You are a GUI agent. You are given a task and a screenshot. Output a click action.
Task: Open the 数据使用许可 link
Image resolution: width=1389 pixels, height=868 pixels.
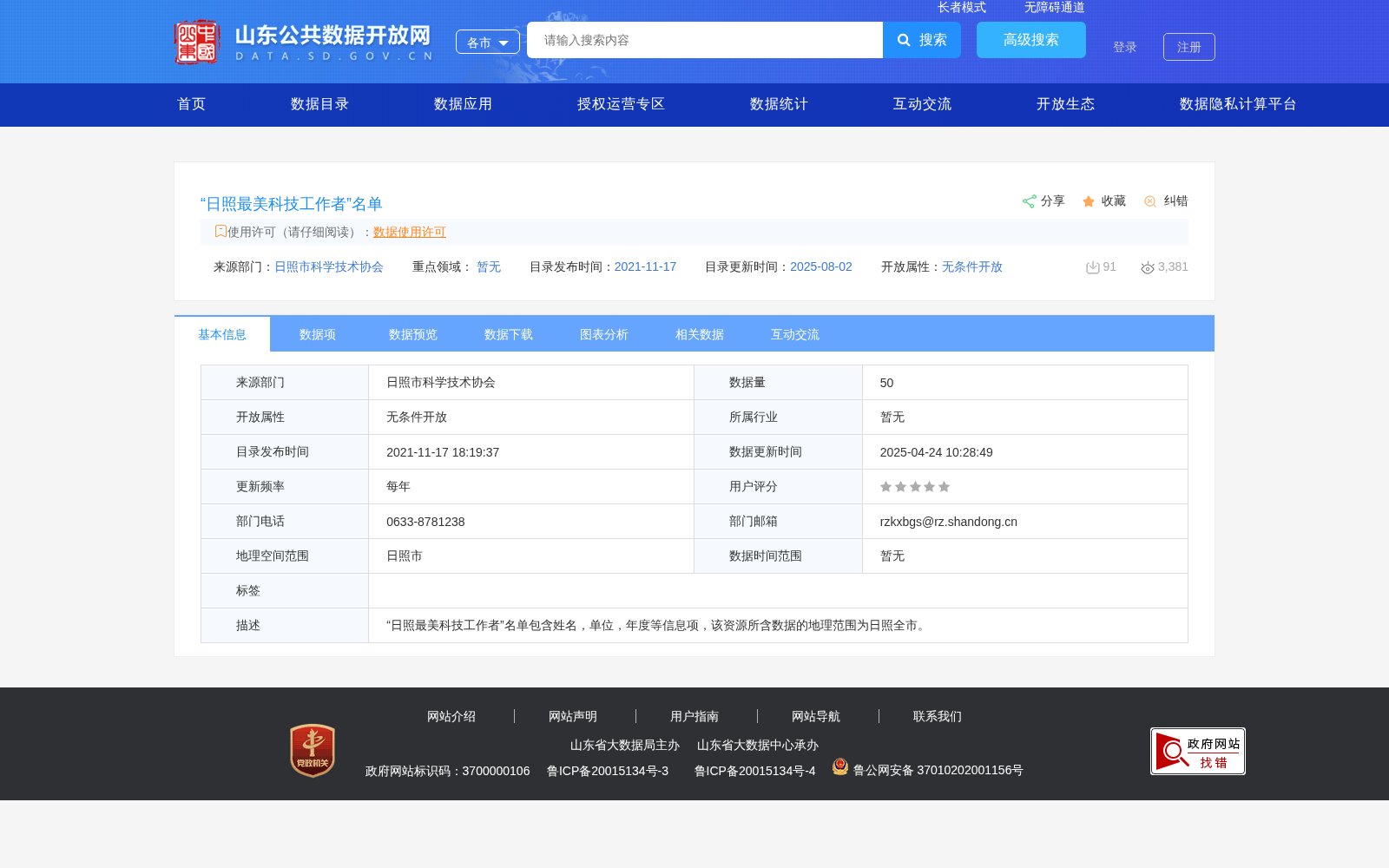[x=410, y=232]
